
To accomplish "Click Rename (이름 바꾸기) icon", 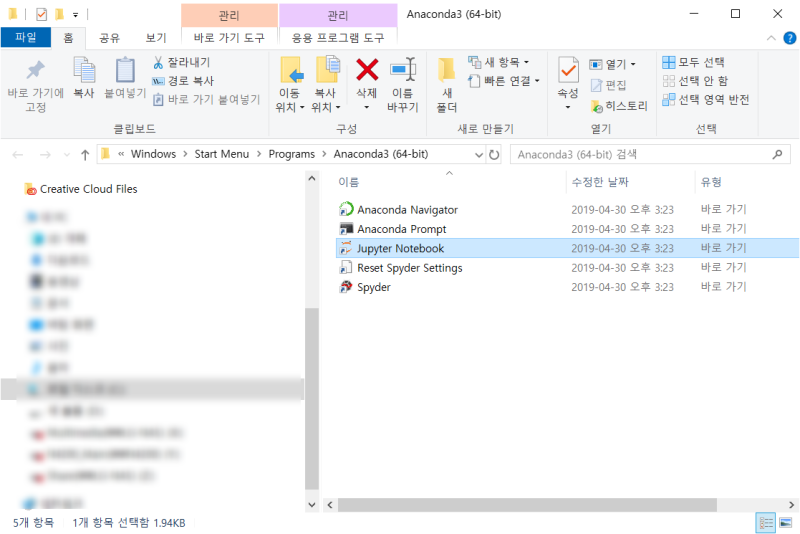I will pos(403,70).
